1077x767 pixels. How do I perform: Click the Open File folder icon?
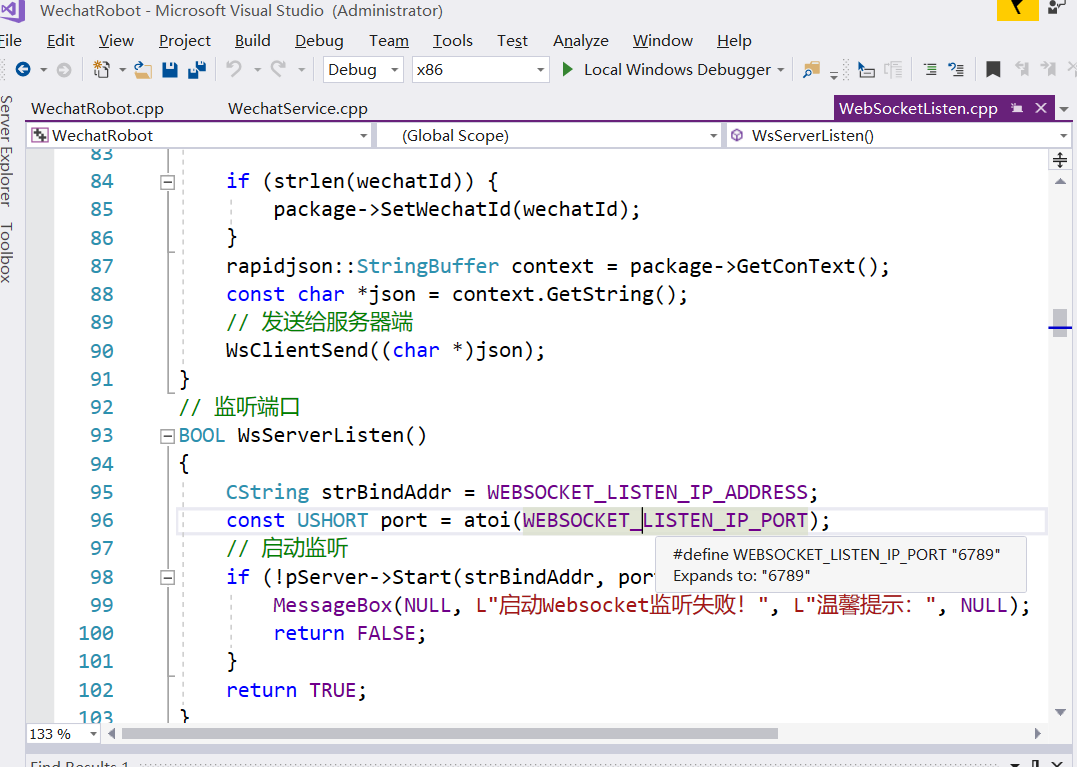(143, 69)
